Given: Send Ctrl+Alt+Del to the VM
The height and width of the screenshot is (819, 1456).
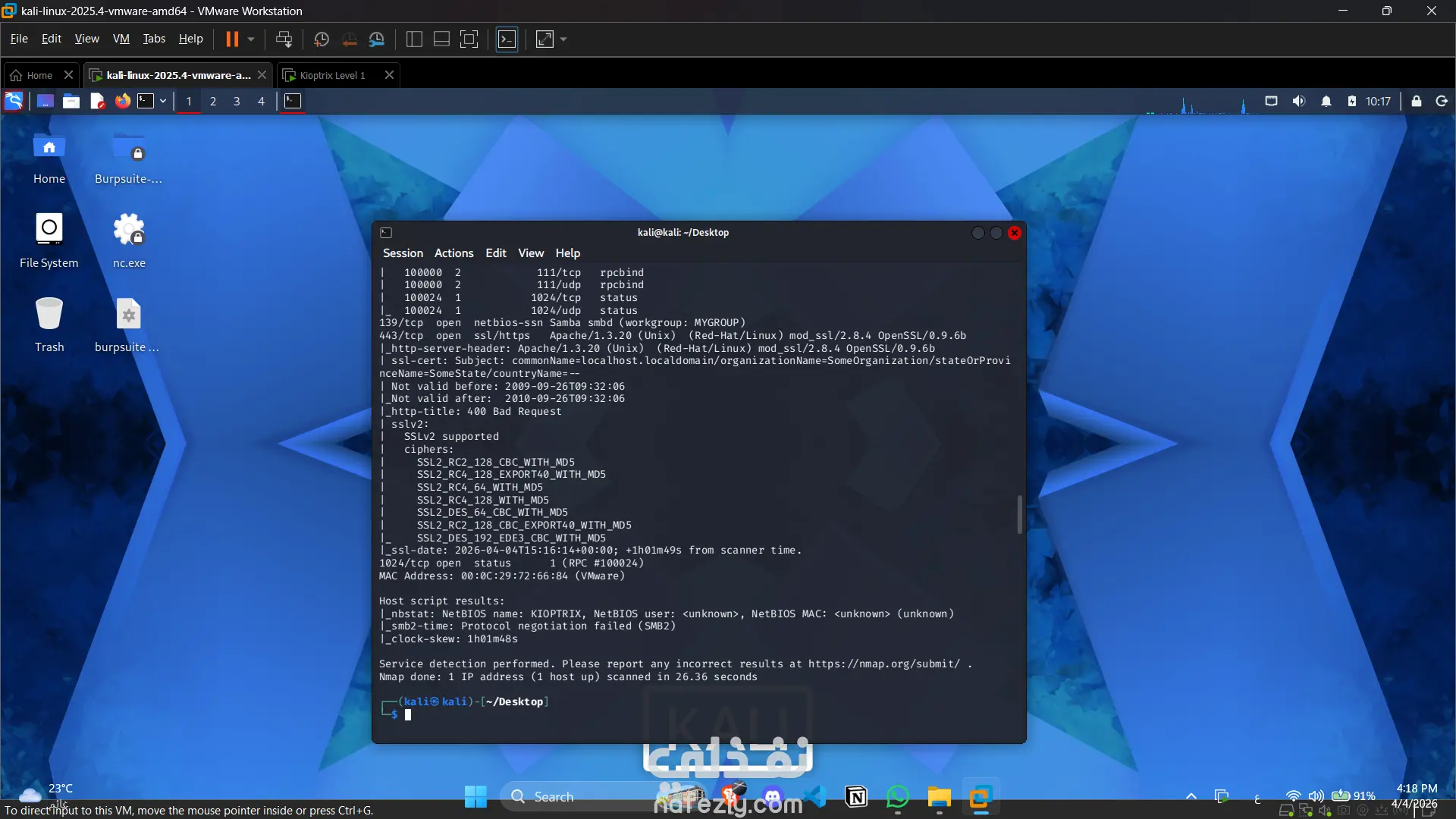Looking at the screenshot, I should click(x=284, y=39).
